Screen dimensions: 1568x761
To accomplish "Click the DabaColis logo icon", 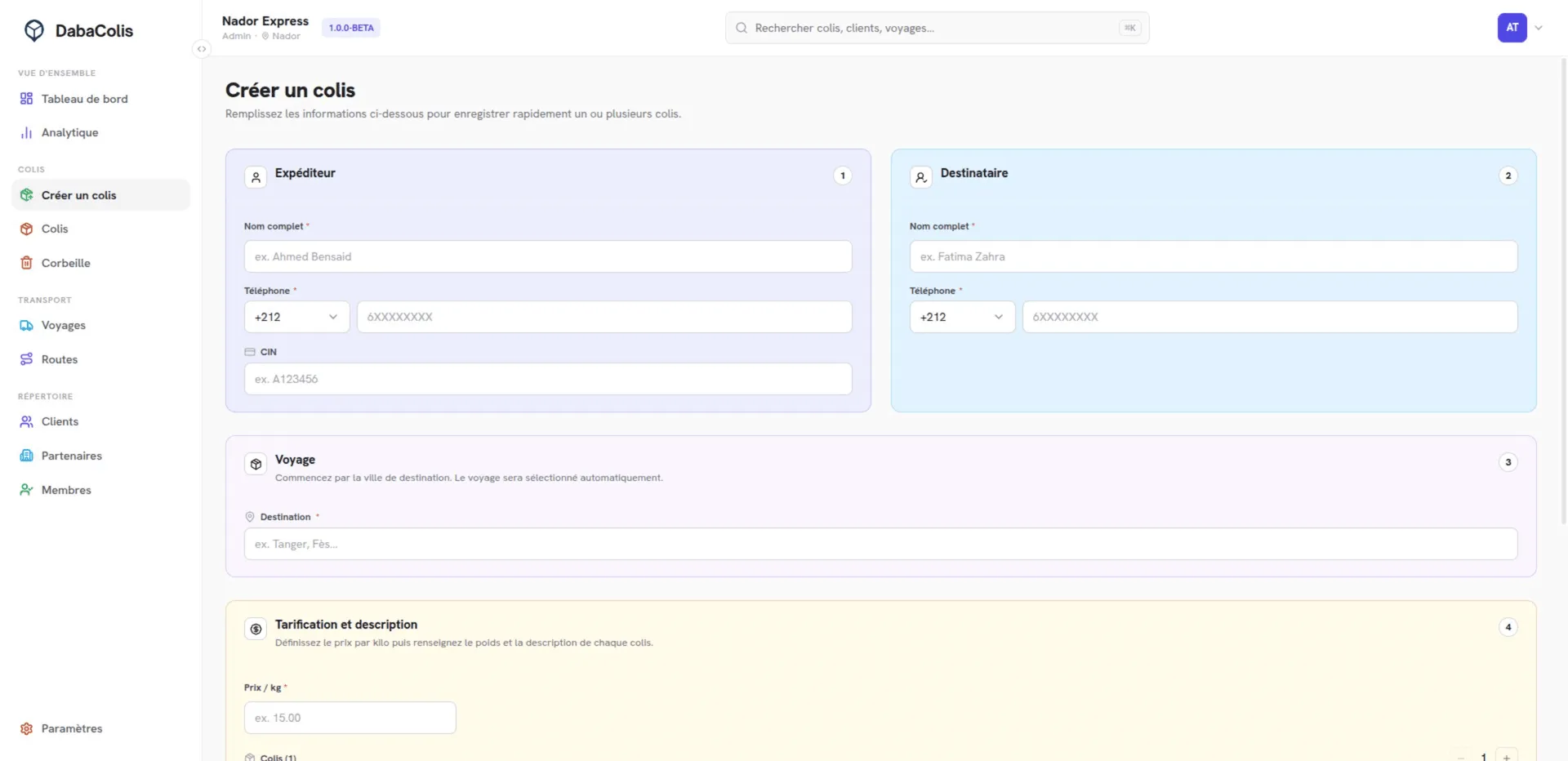I will [x=33, y=30].
